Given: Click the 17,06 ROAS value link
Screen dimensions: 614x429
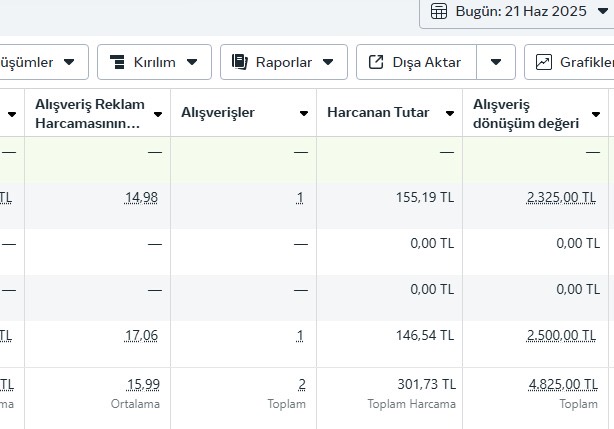Looking at the screenshot, I should pyautogui.click(x=141, y=336).
